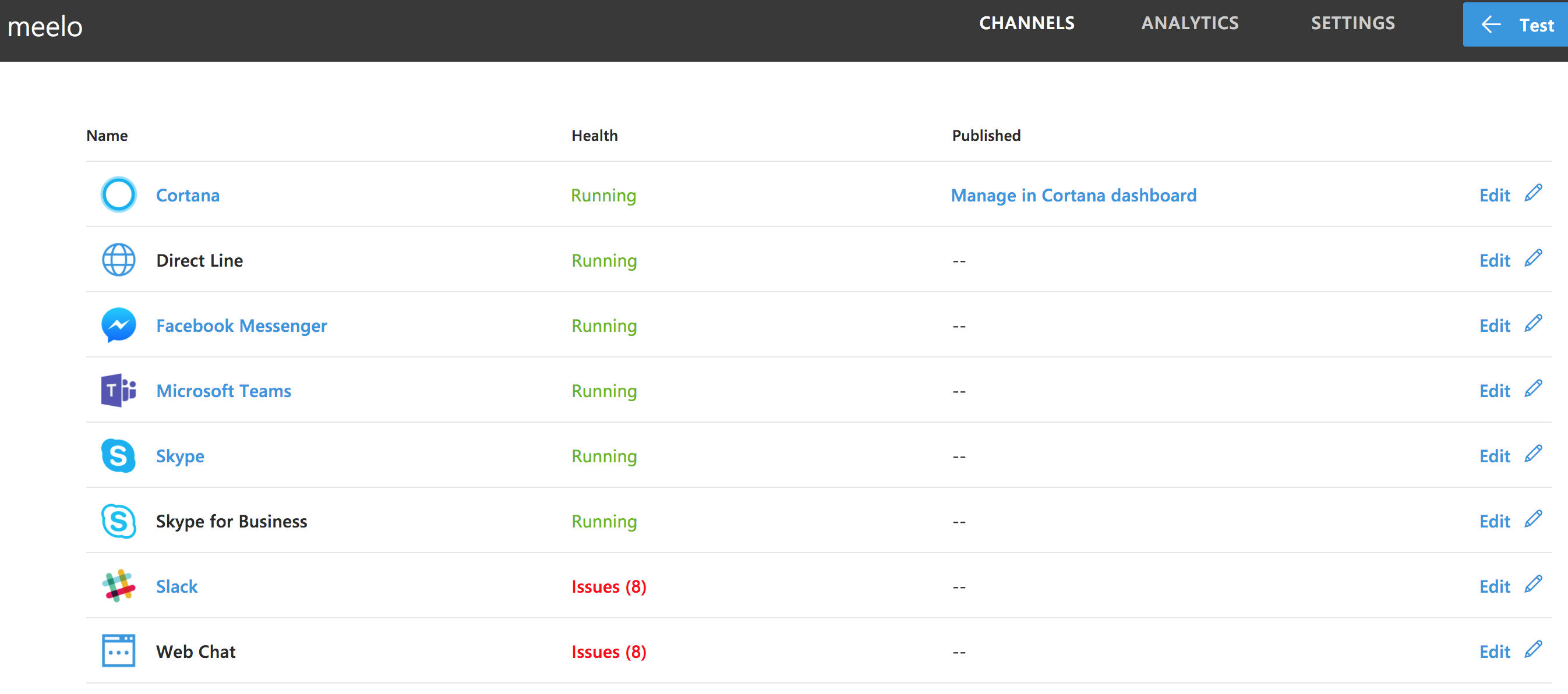Image resolution: width=1568 pixels, height=694 pixels.
Task: Click the Web Chat window icon
Action: coord(118,651)
